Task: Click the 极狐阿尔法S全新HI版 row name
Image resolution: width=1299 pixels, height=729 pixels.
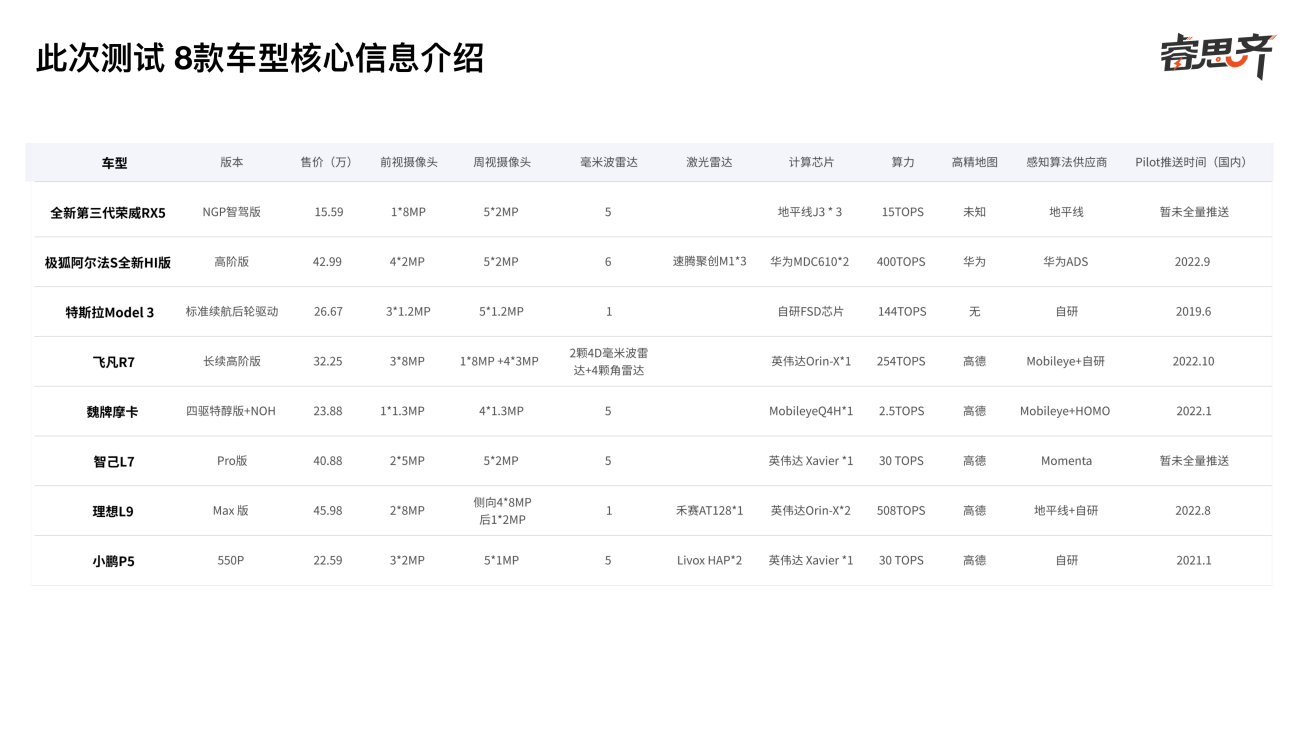Action: [x=108, y=263]
